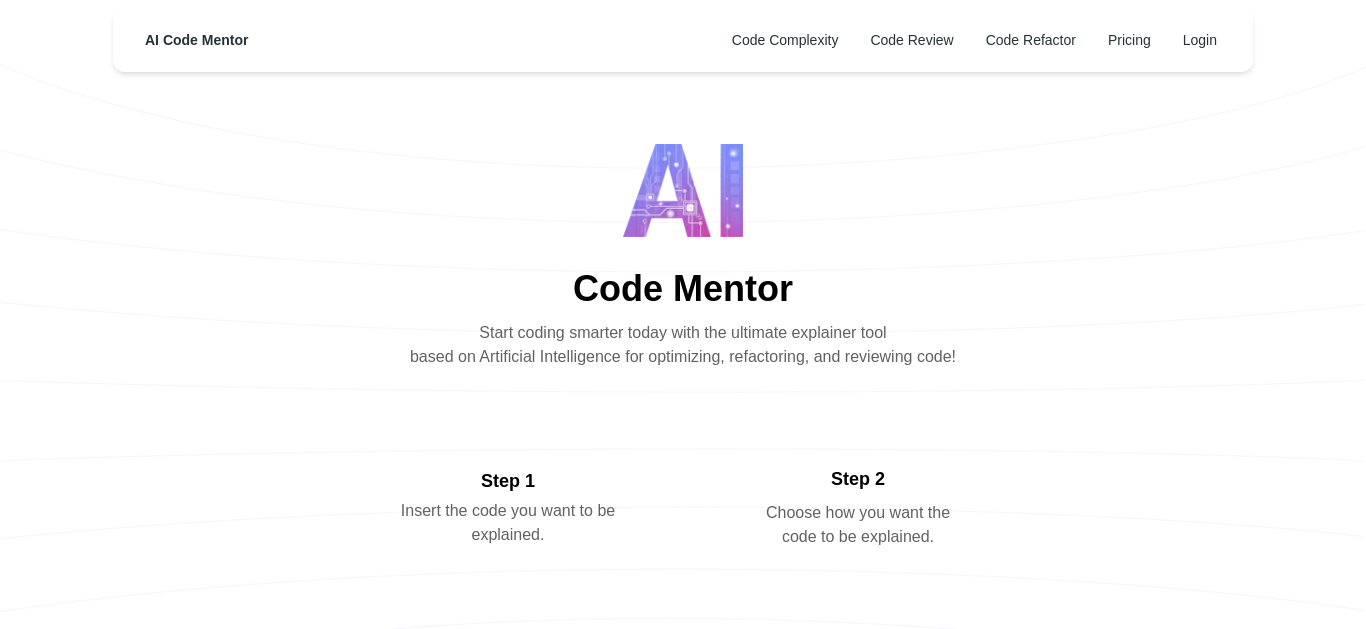The height and width of the screenshot is (629, 1366).
Task: Click the word 'explained.' under Step 1
Action: tap(508, 535)
